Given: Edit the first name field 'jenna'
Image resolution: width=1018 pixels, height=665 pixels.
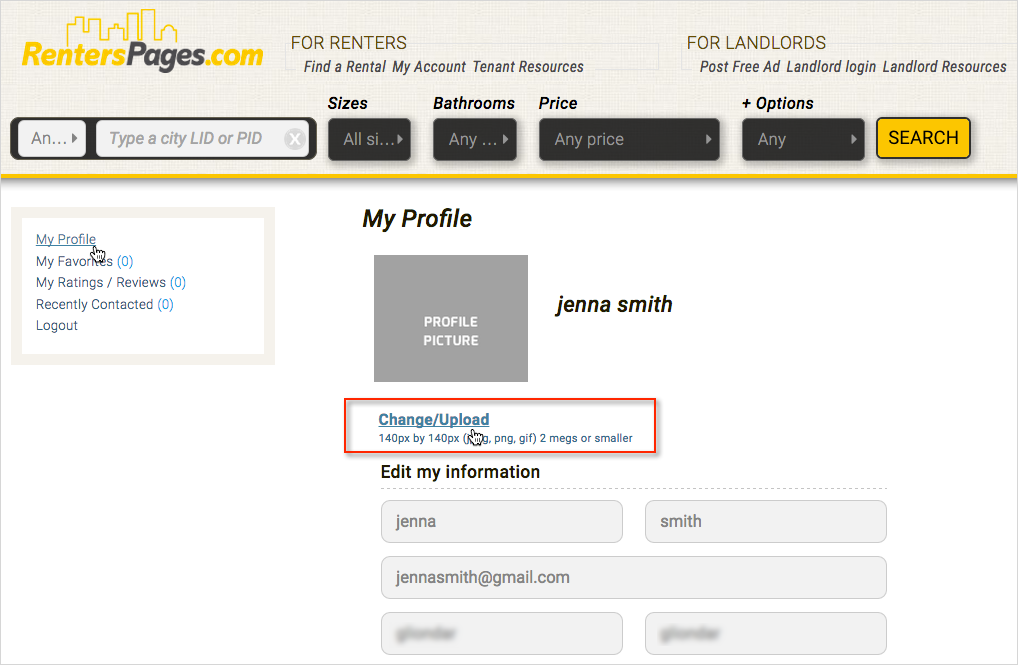Looking at the screenshot, I should click(502, 521).
